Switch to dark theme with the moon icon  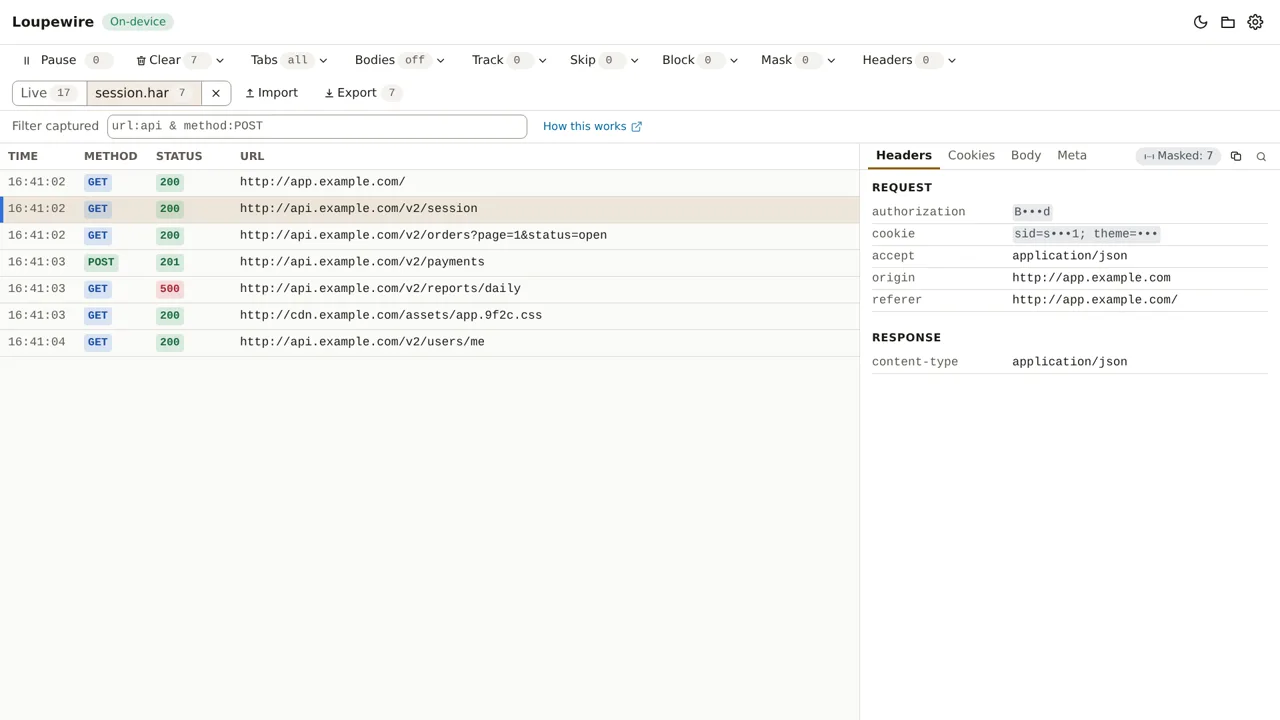(x=1201, y=22)
